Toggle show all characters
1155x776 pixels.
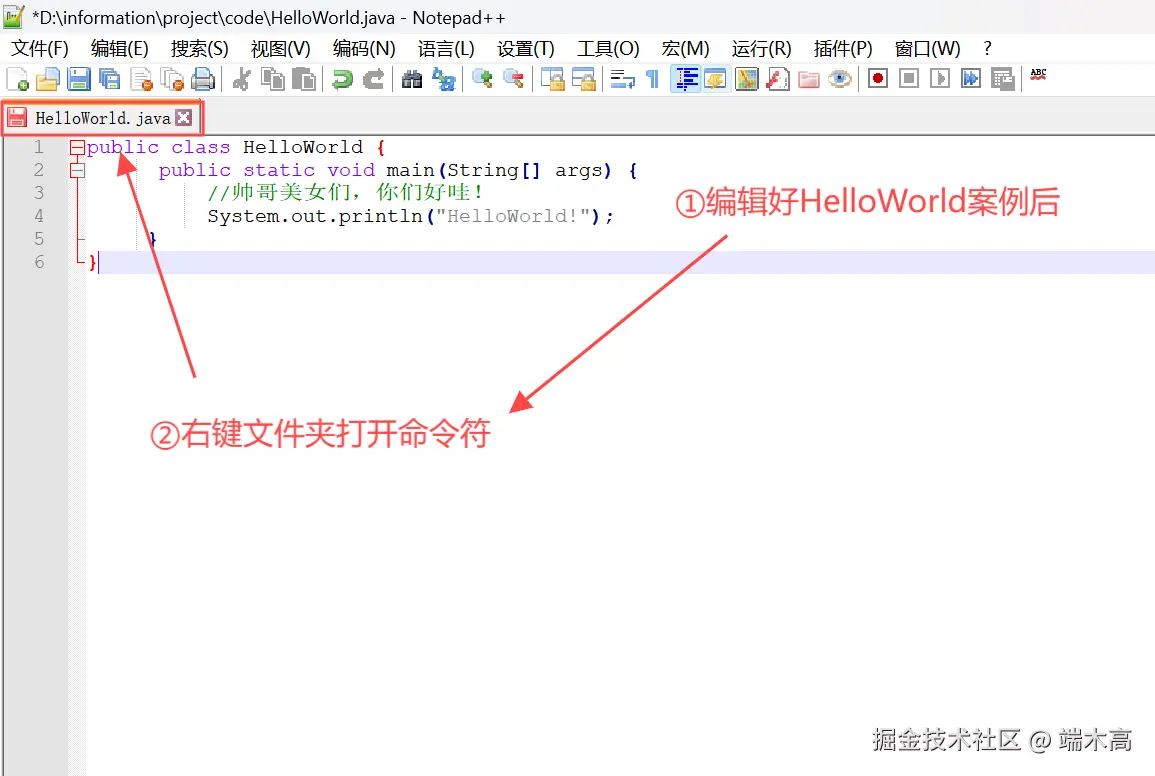(652, 78)
